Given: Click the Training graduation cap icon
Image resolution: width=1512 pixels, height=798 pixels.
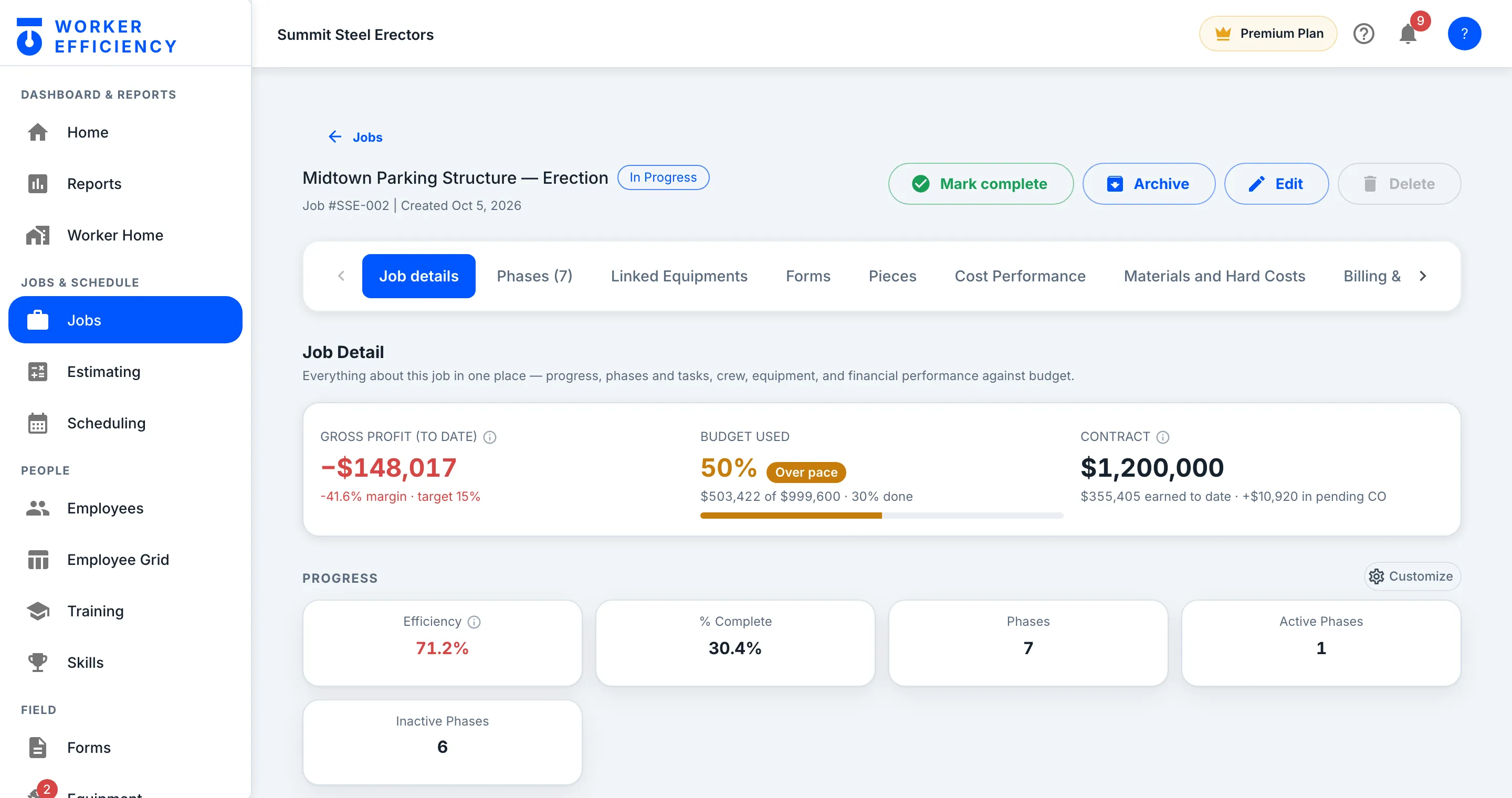Looking at the screenshot, I should tap(38, 611).
